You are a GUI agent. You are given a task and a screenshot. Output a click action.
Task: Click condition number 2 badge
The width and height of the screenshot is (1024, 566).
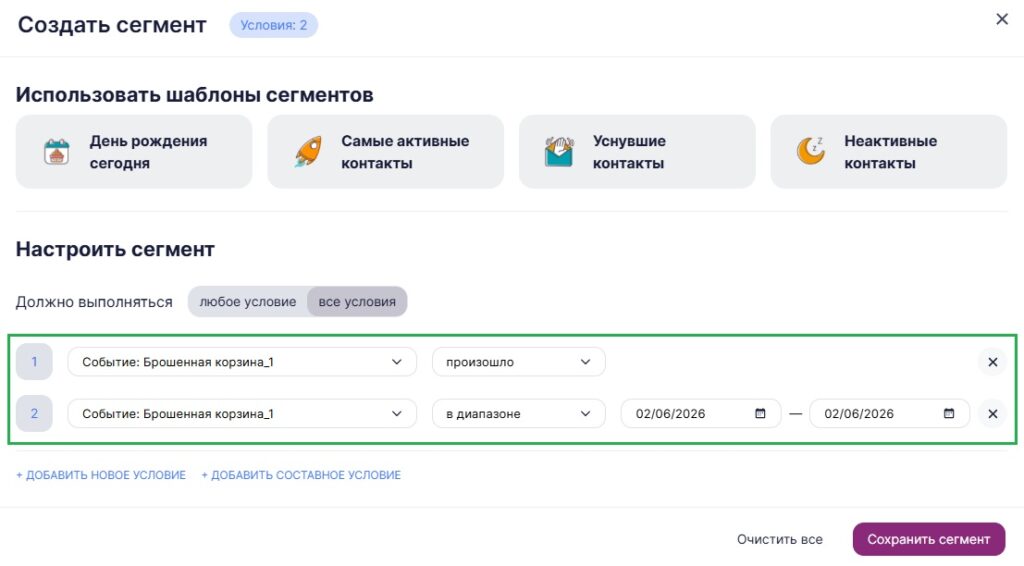[34, 413]
